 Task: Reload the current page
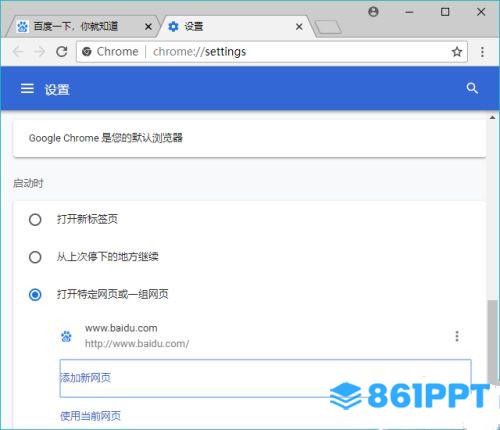[62, 51]
